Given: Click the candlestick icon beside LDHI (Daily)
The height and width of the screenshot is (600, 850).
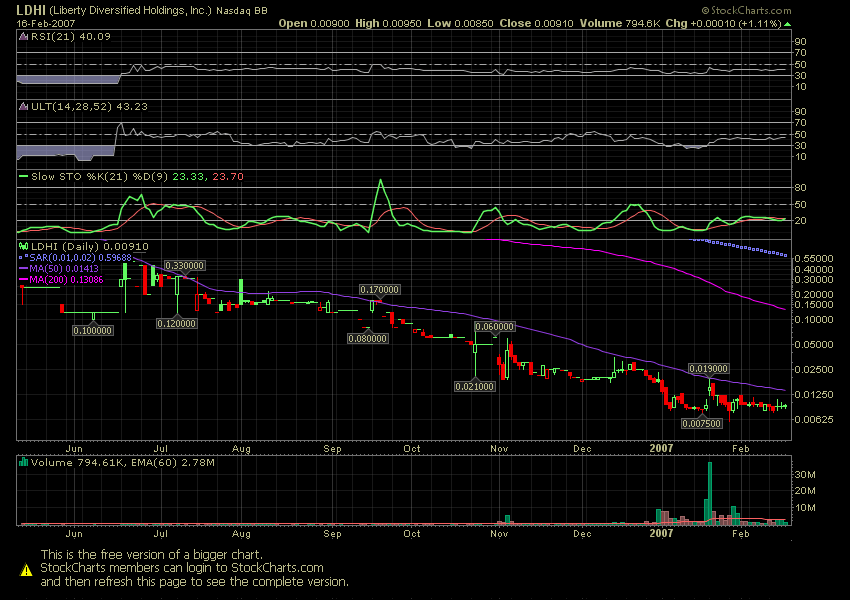Looking at the screenshot, I should (x=23, y=247).
